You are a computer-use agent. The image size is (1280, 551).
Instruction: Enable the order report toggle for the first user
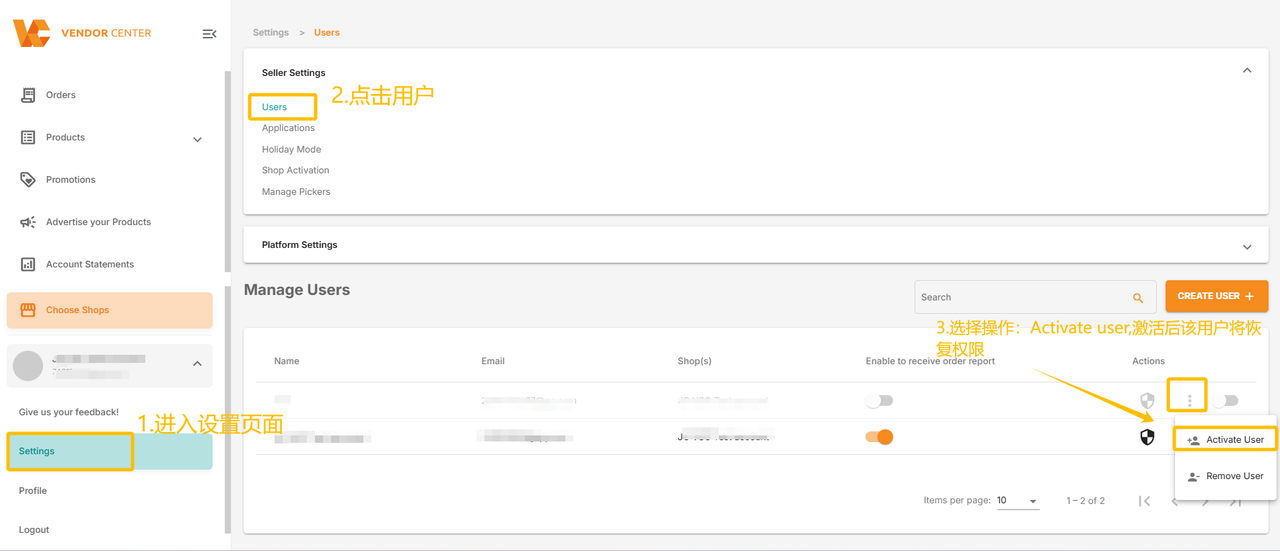click(879, 400)
